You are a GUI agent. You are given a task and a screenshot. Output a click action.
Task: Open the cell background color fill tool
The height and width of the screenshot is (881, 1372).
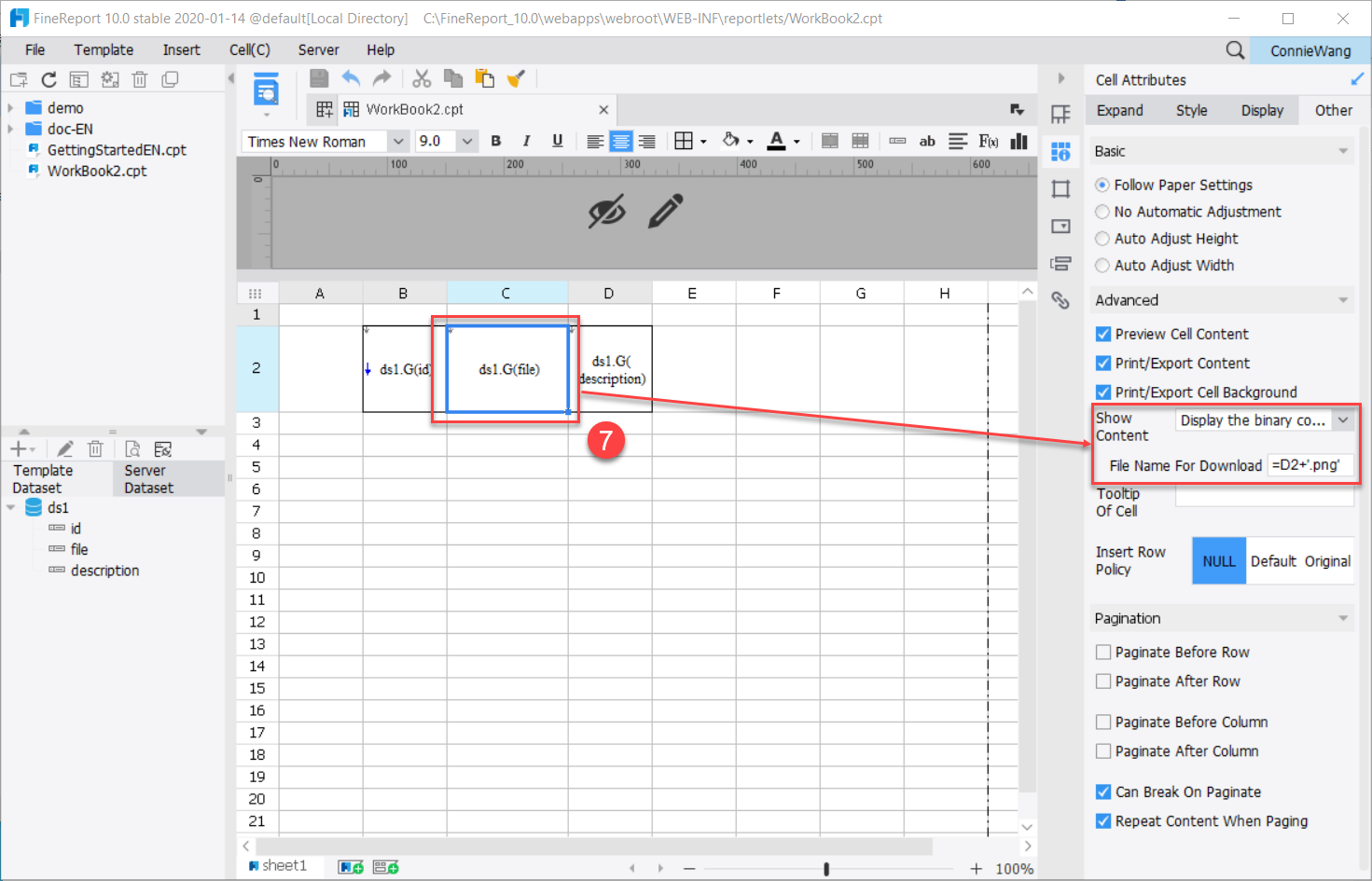coord(730,141)
